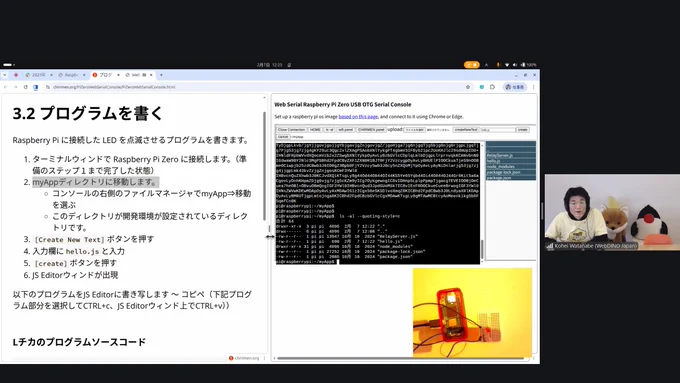Open the network icon in system tray
The height and width of the screenshot is (383, 680).
[x=507, y=65]
